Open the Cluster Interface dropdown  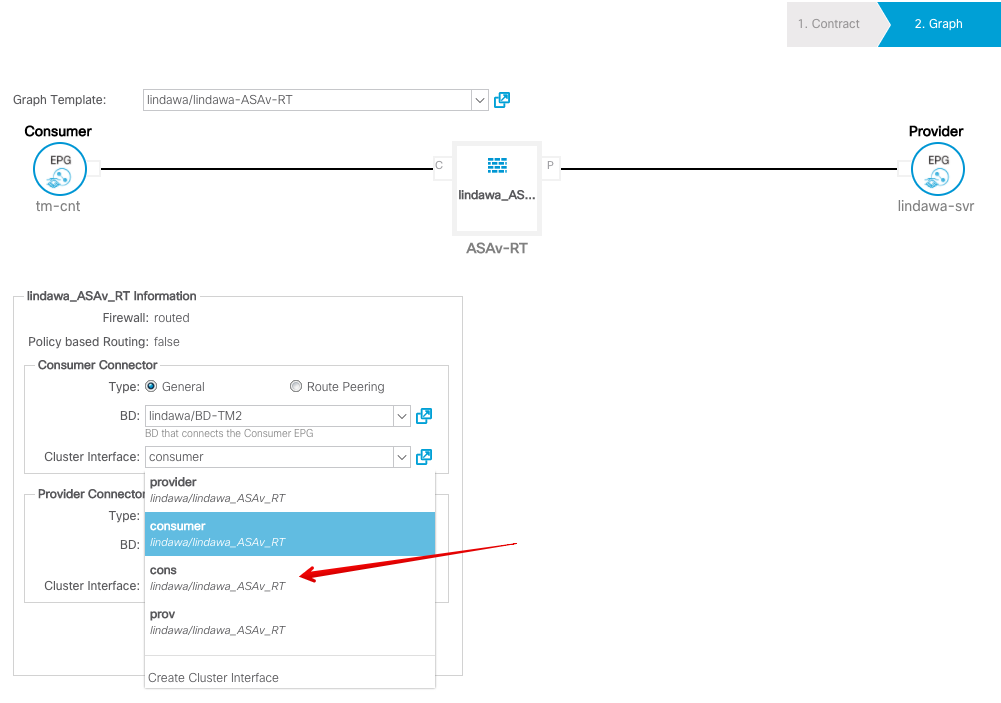coord(402,457)
